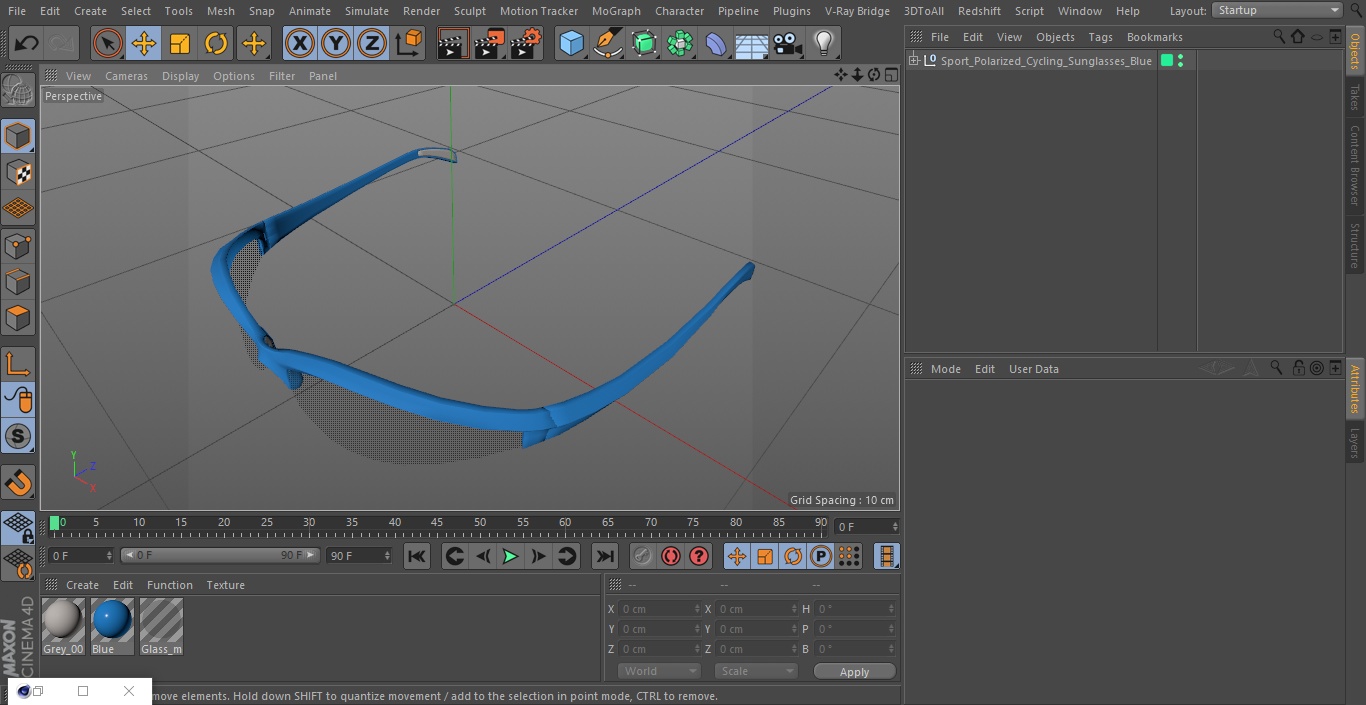Toggle parameter keyframe recording P button
Image resolution: width=1366 pixels, height=705 pixels.
821,556
